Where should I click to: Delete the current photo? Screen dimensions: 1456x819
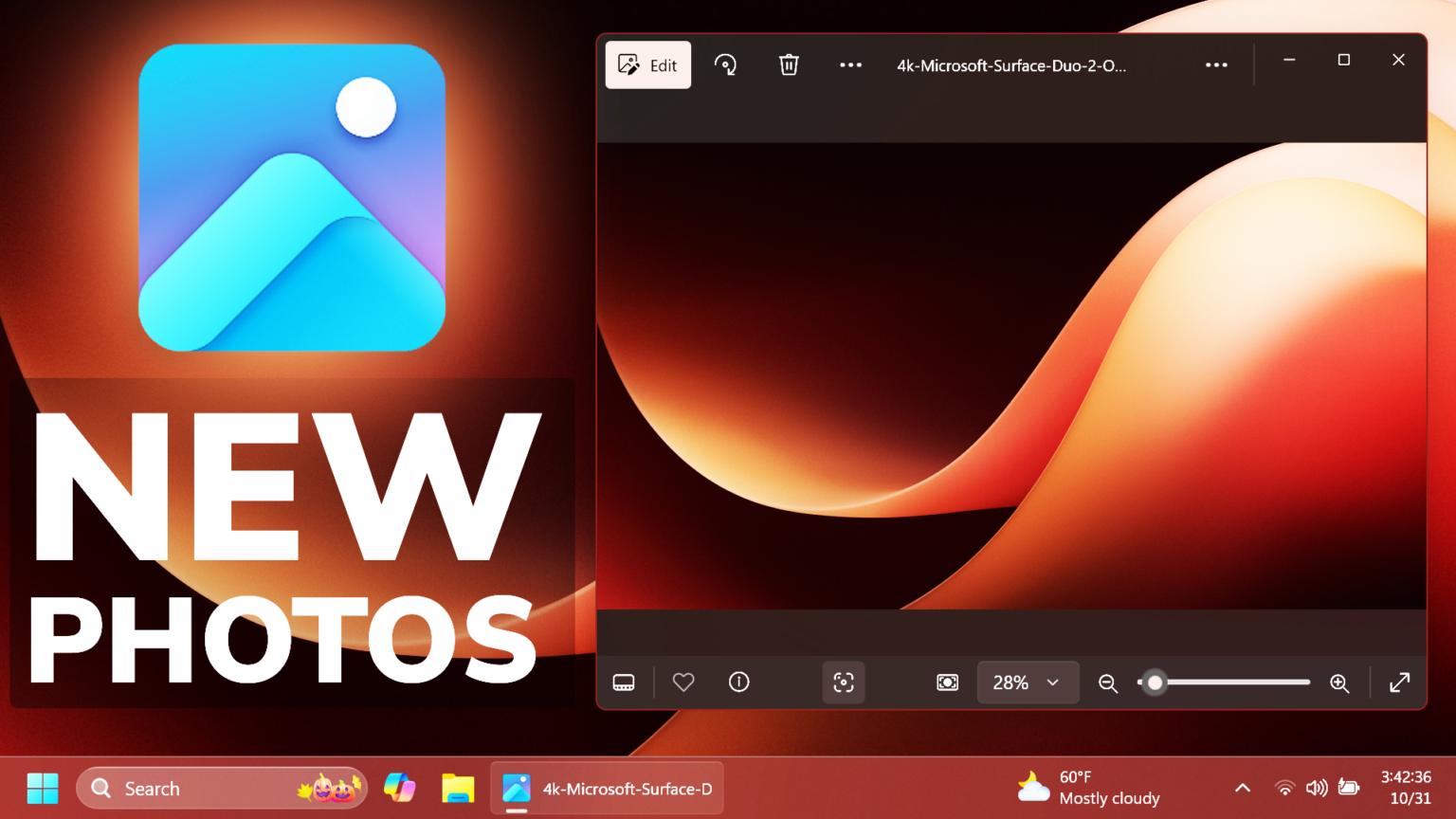(789, 64)
